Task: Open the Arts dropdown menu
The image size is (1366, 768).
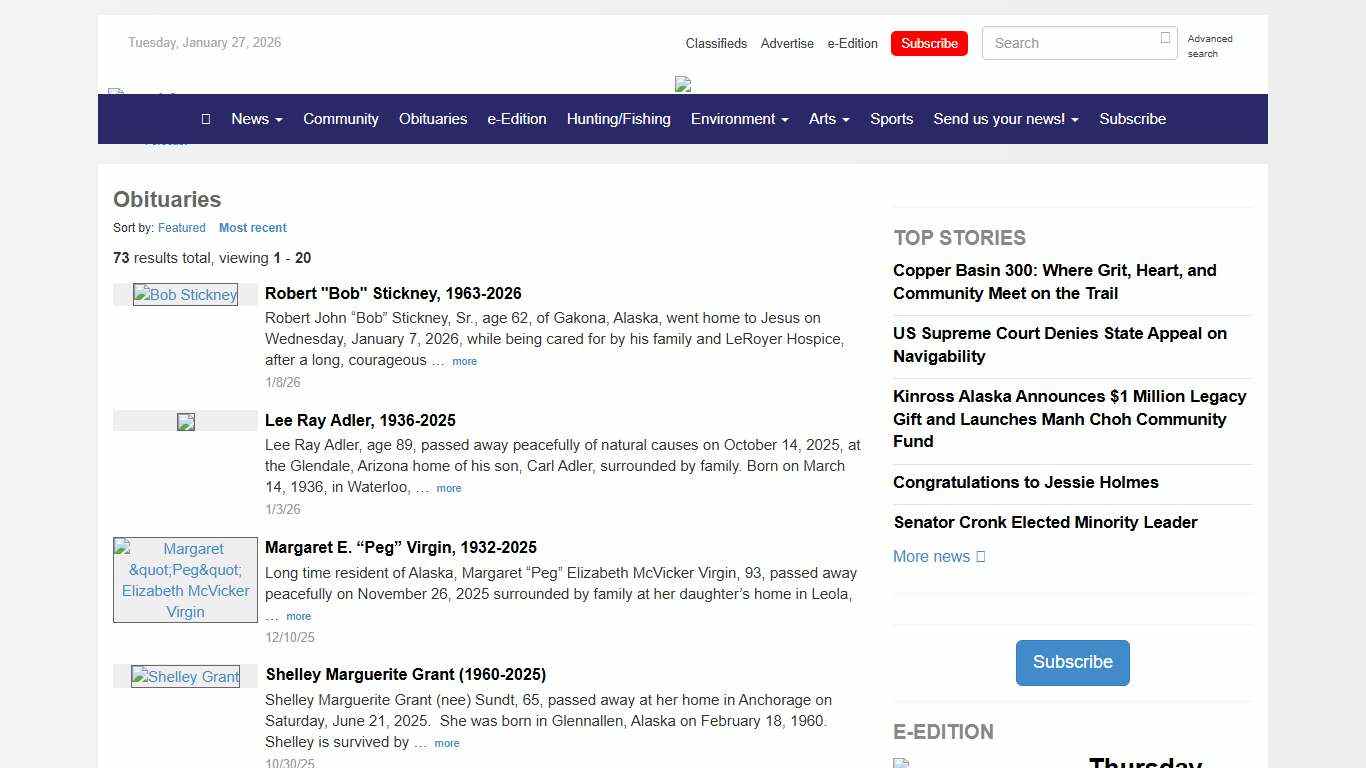Action: click(x=829, y=119)
